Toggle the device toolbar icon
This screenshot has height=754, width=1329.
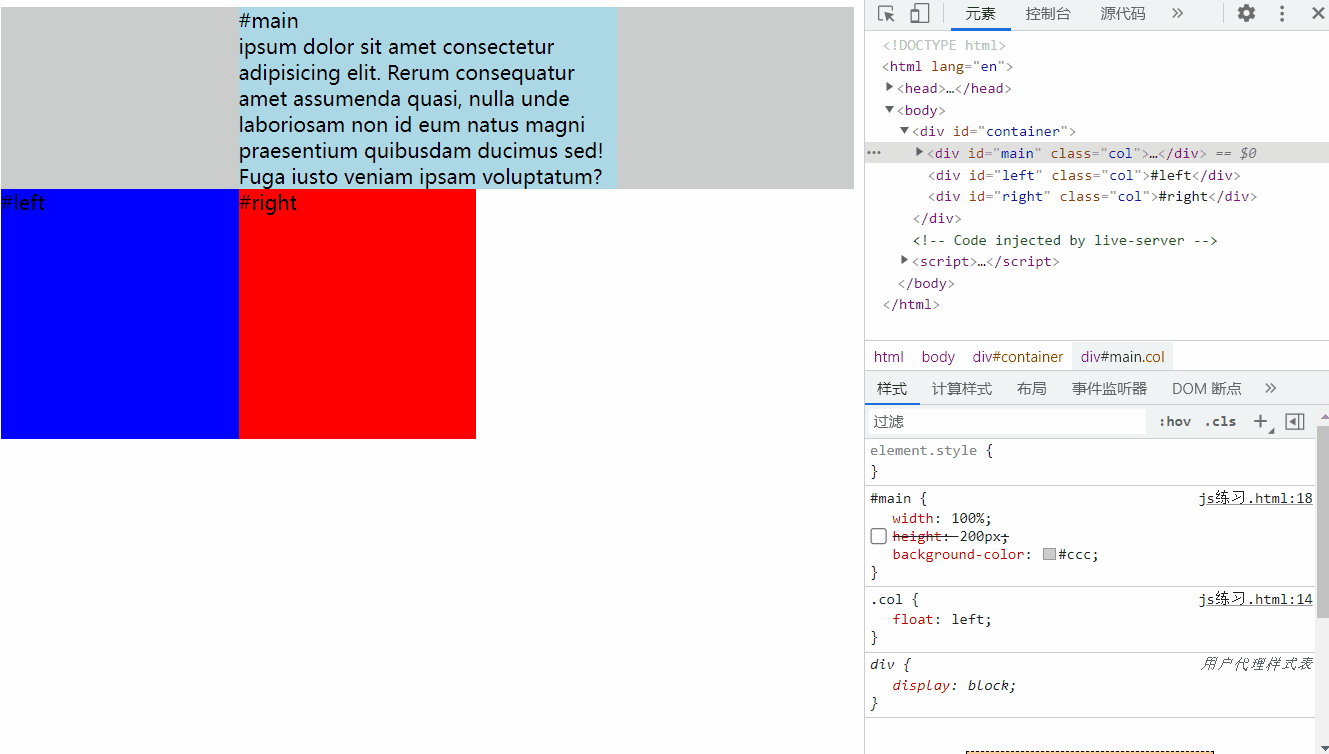(x=919, y=14)
